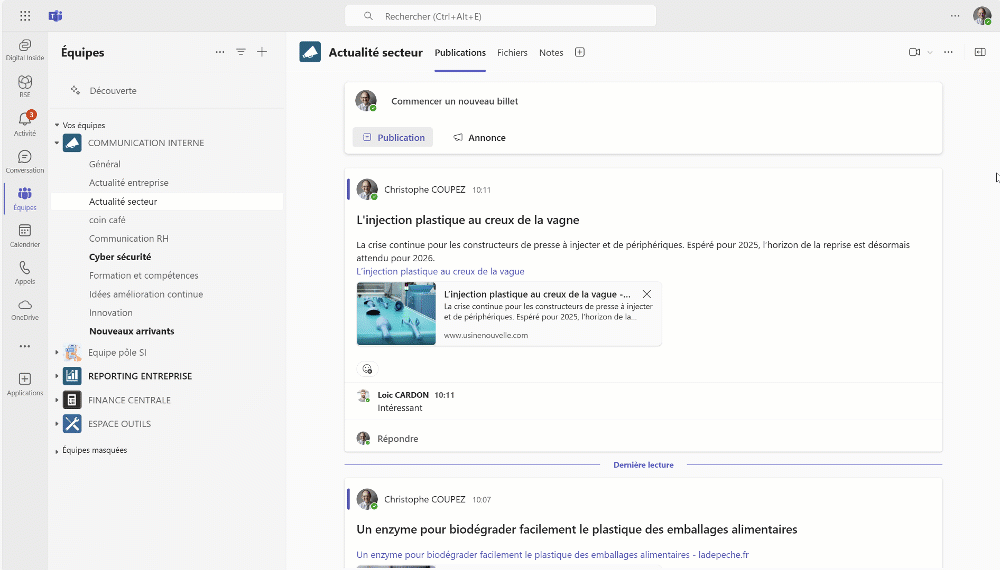Open the app launcher waffle icon
1000x570 pixels.
pyautogui.click(x=25, y=16)
